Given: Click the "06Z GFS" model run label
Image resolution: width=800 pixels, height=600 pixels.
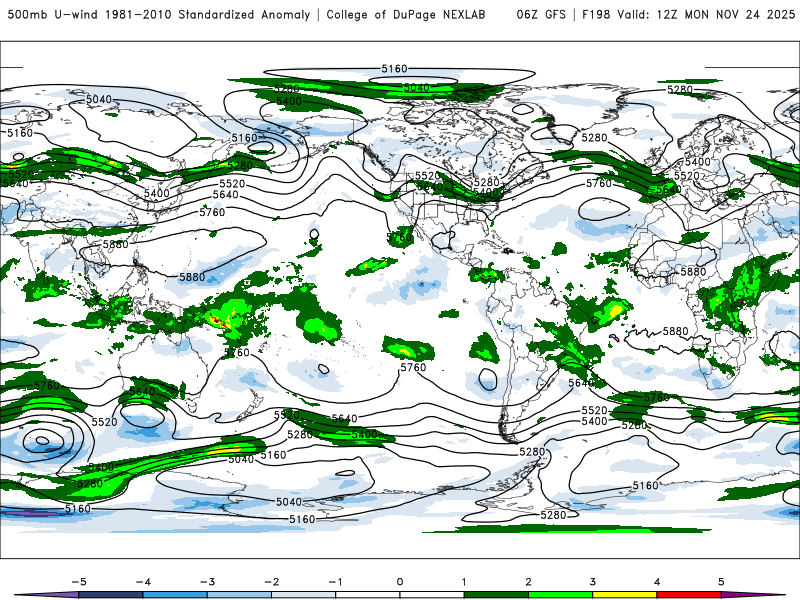Looking at the screenshot, I should coord(541,15).
